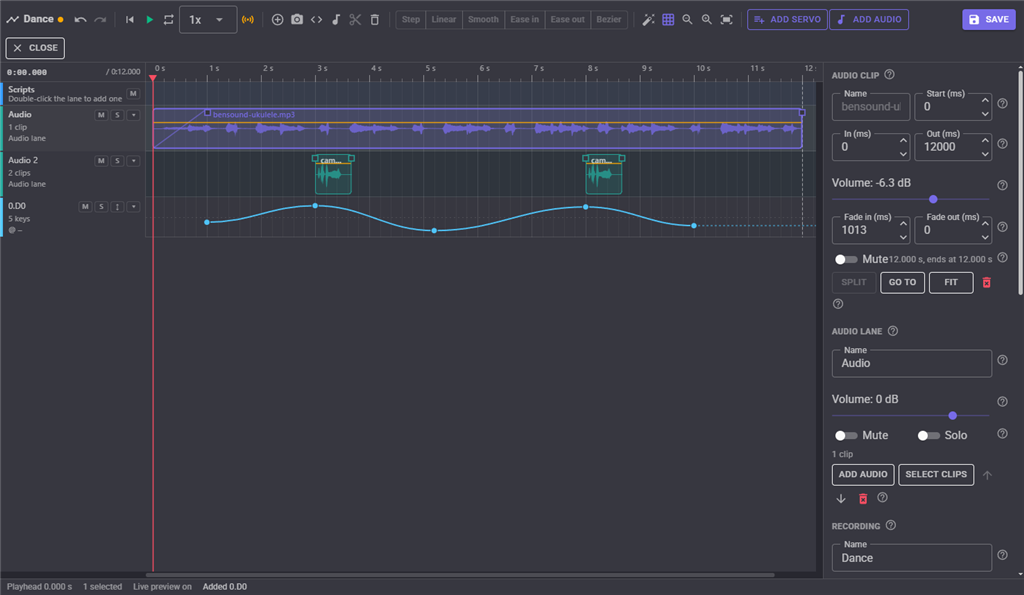
Task: Mute the Scripts lane
Action: click(133, 93)
